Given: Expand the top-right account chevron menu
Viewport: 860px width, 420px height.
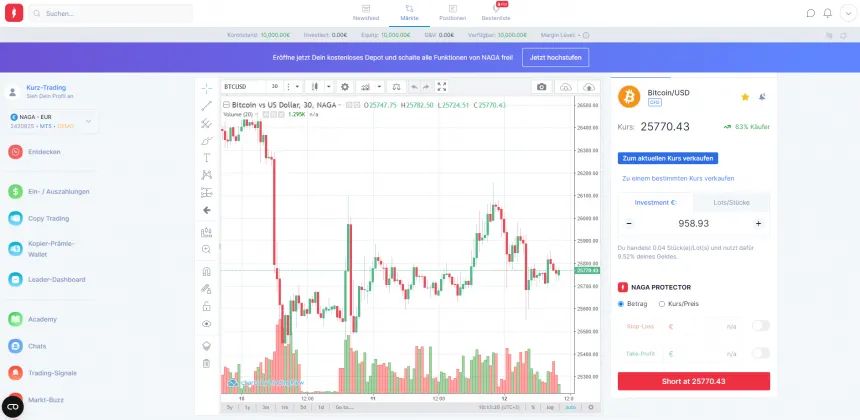Looking at the screenshot, I should click(848, 13).
